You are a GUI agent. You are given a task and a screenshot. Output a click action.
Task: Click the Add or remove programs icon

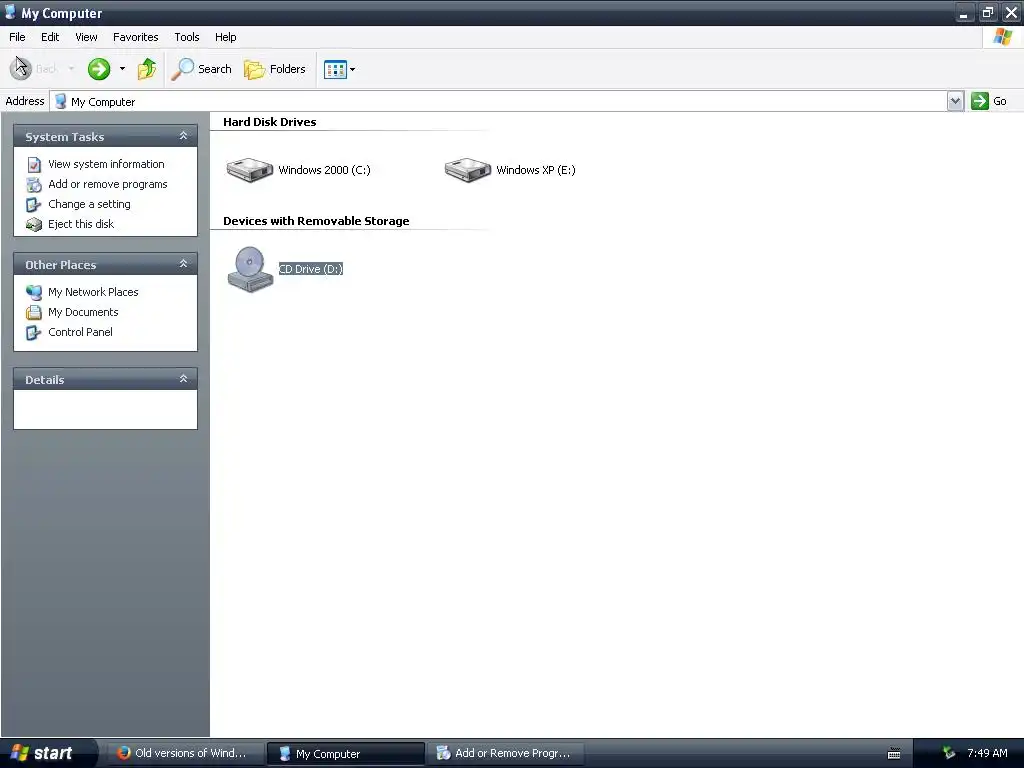[x=34, y=185]
